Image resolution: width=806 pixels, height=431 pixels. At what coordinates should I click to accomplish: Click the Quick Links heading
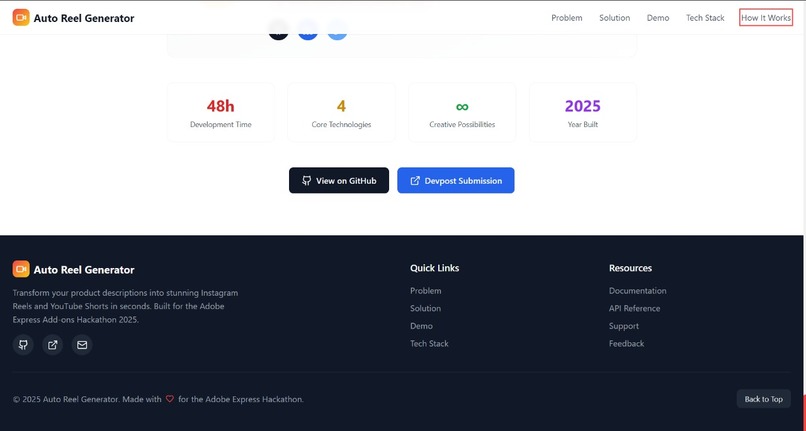pos(434,268)
